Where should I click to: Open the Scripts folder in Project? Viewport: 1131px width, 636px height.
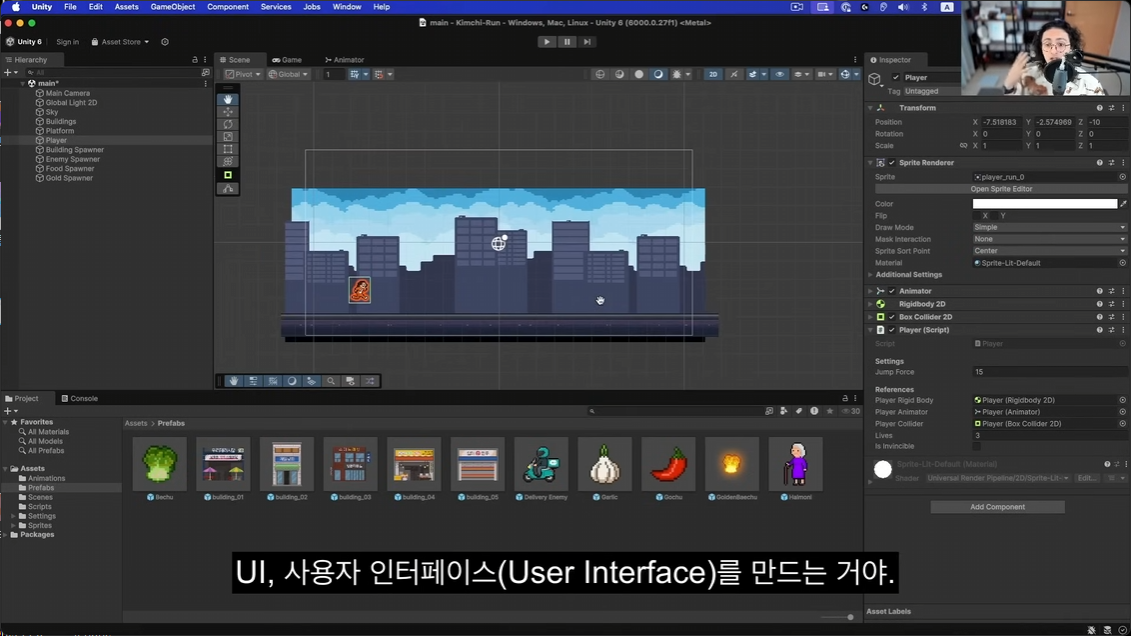pos(39,507)
